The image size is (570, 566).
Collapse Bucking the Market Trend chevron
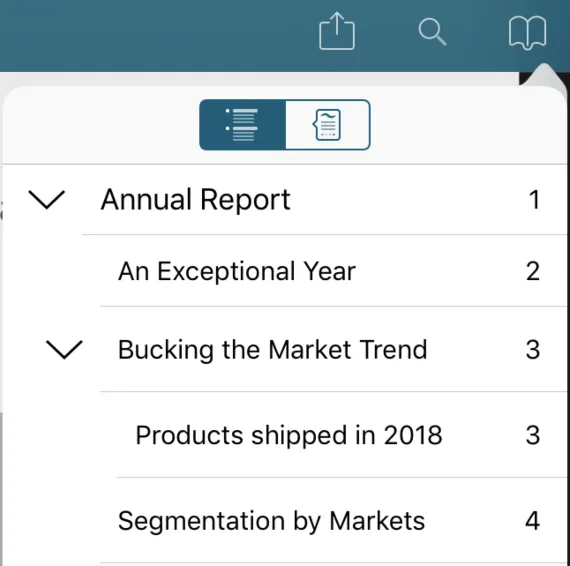[x=64, y=350]
